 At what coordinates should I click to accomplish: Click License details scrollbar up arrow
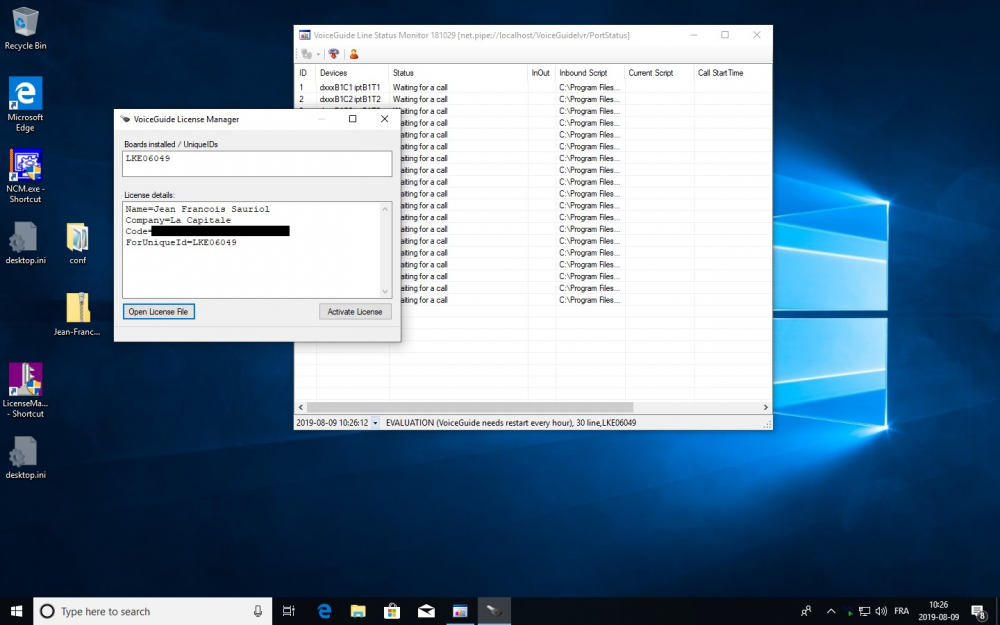pyautogui.click(x=385, y=209)
